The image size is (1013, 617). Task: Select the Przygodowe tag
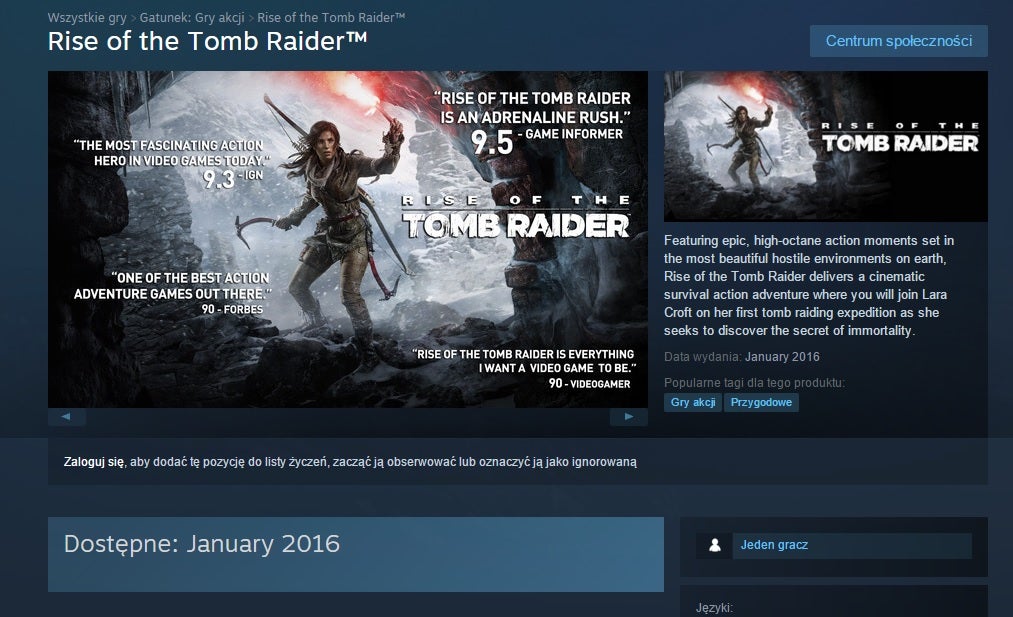(x=761, y=403)
